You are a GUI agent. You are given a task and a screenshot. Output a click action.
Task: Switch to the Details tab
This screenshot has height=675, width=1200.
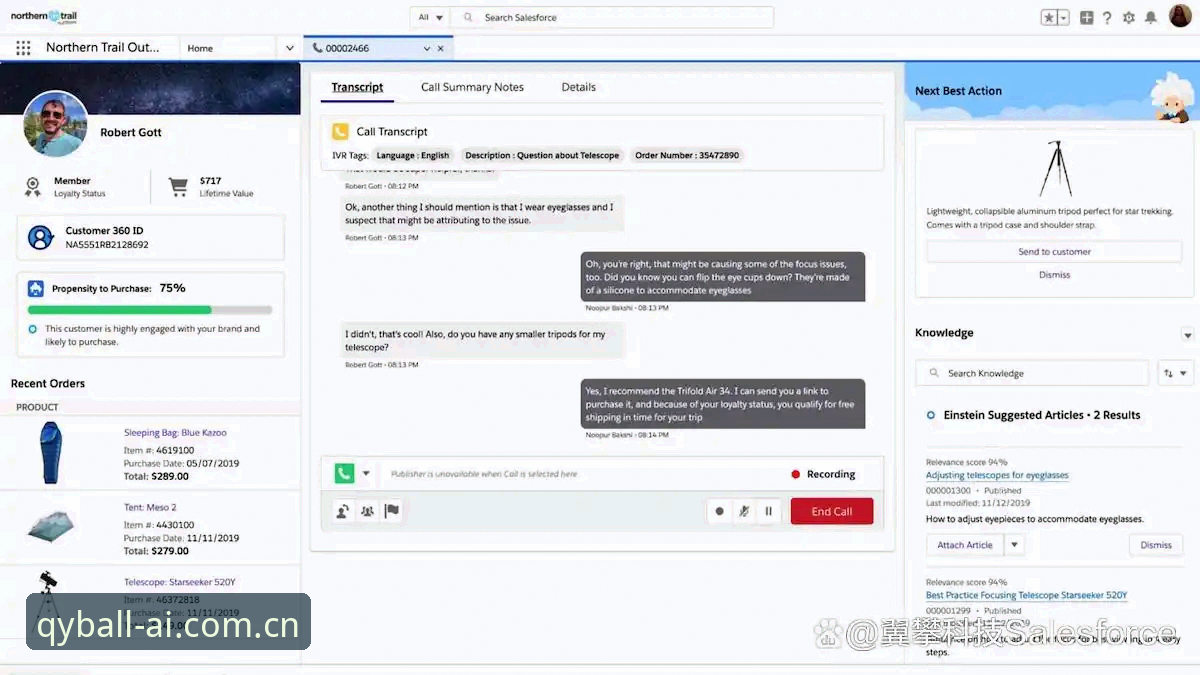tap(578, 87)
